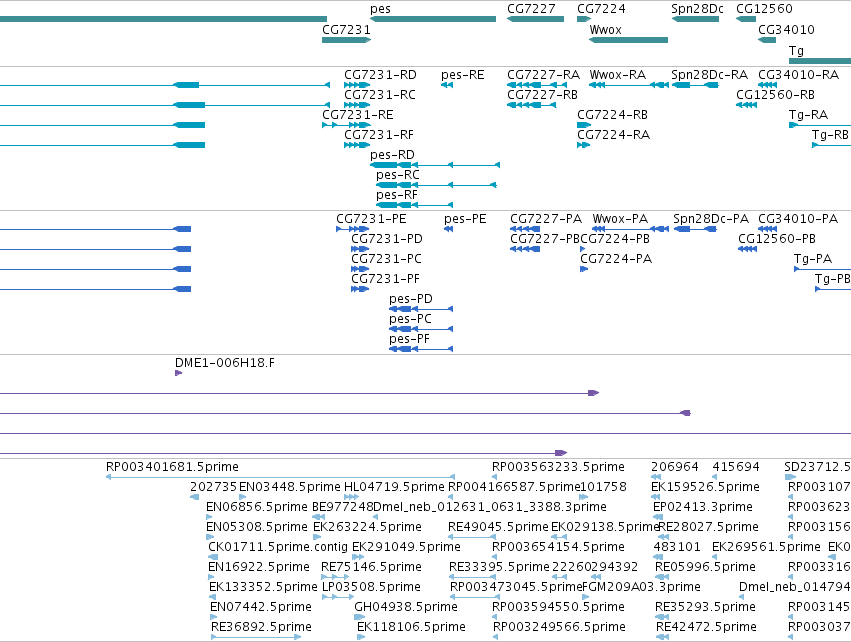Click transcript CG7224-RA
This screenshot has height=642, width=851.
(x=613, y=135)
